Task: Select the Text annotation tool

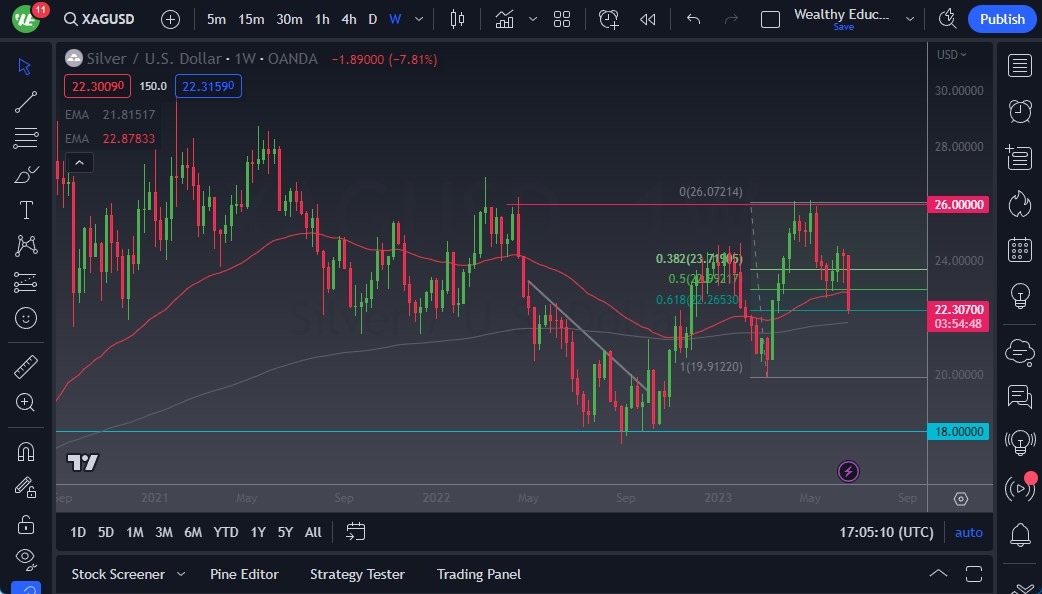Action: click(x=26, y=210)
